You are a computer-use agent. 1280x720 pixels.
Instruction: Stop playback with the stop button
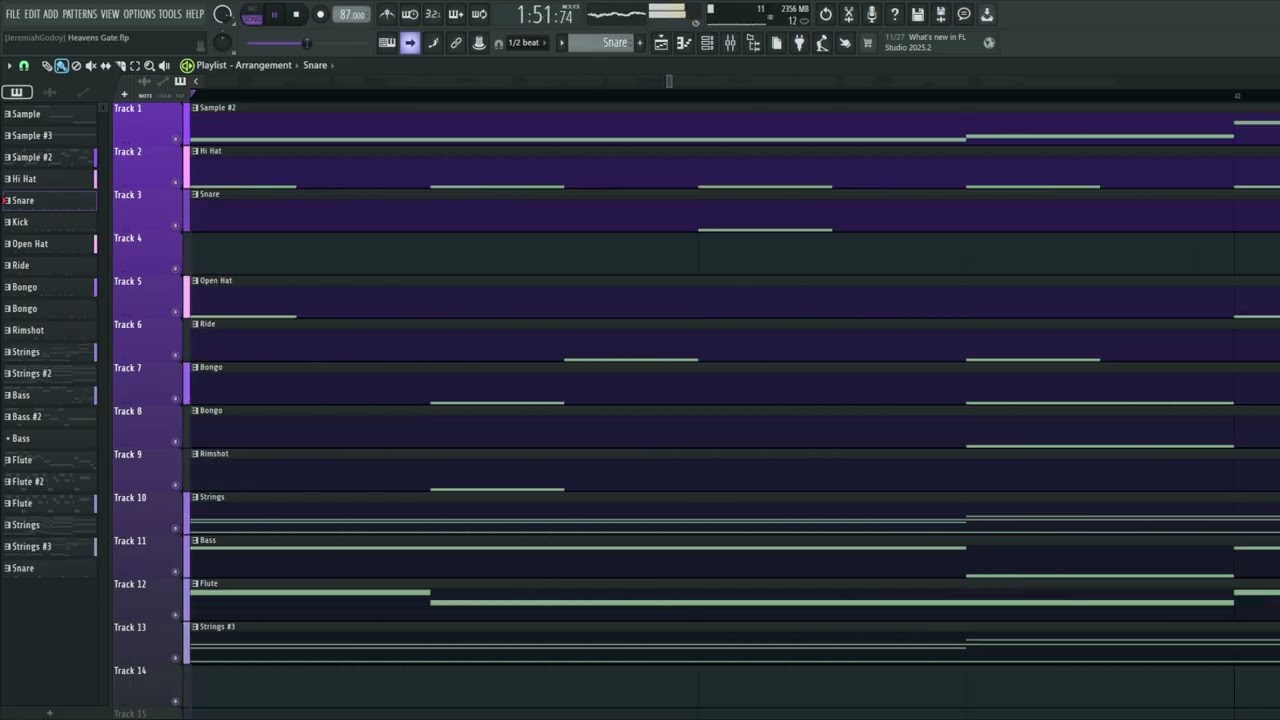pyautogui.click(x=296, y=14)
